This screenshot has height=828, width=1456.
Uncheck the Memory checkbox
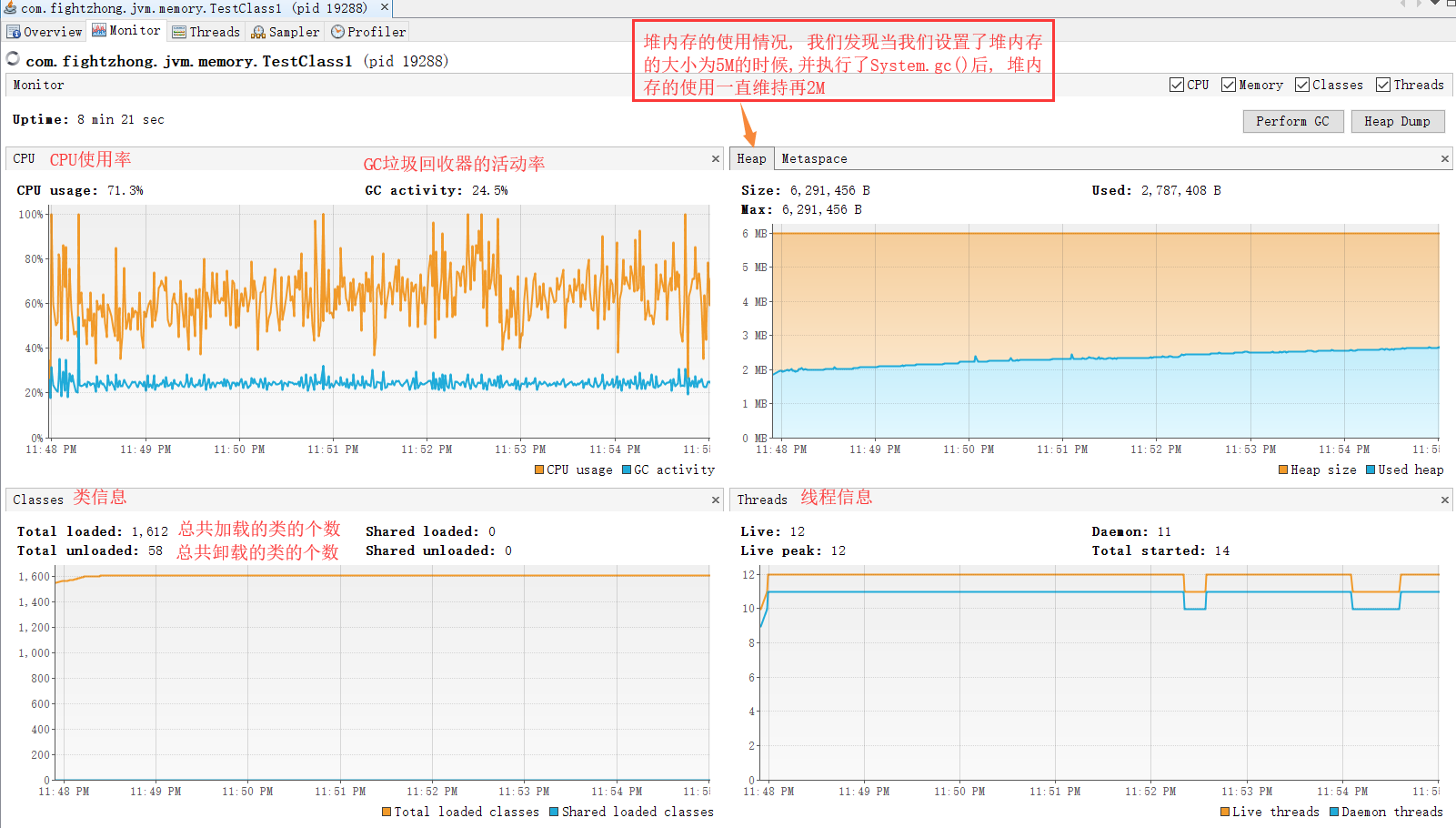pyautogui.click(x=1229, y=85)
